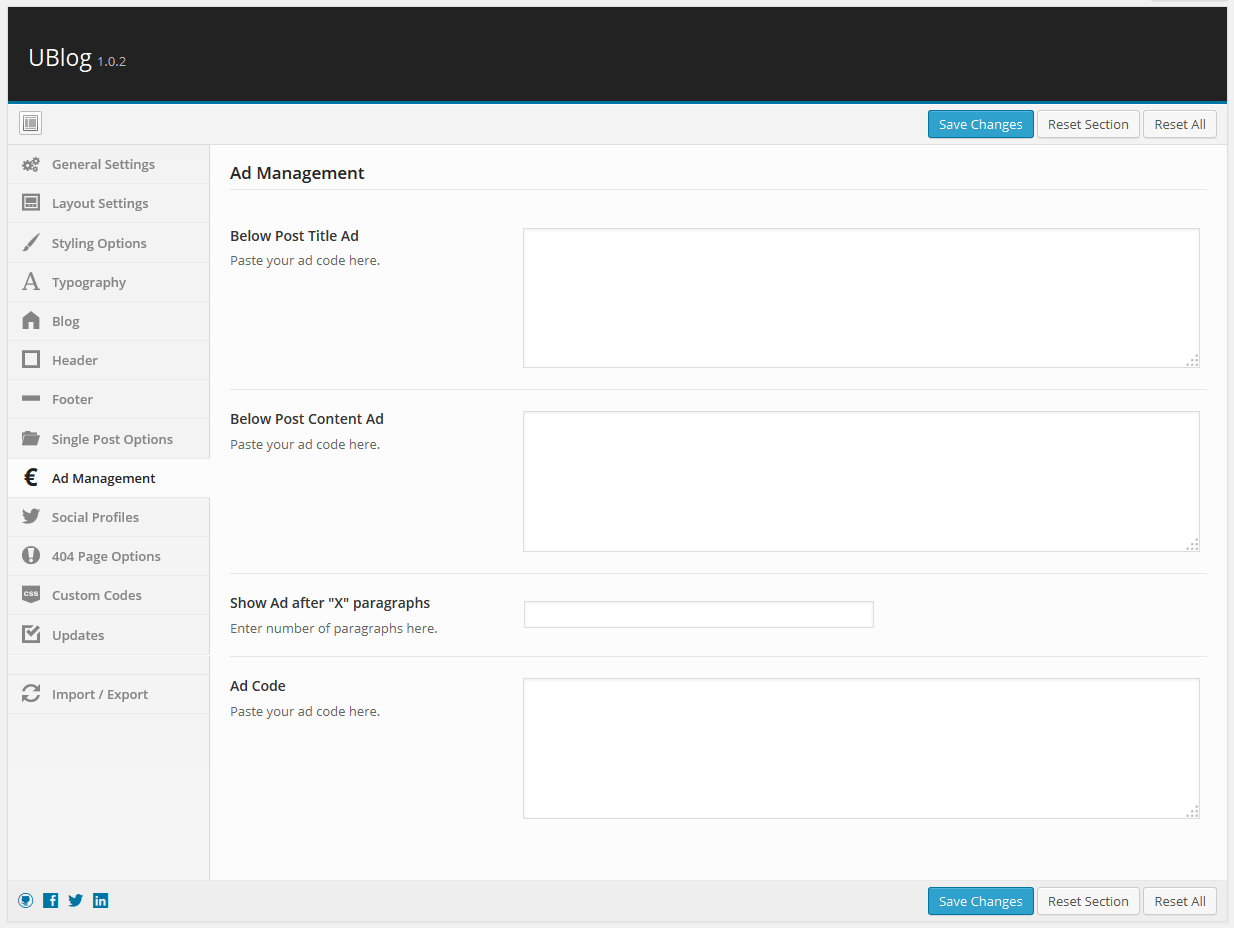
Task: Open the 404 Page Options section
Action: (x=106, y=557)
